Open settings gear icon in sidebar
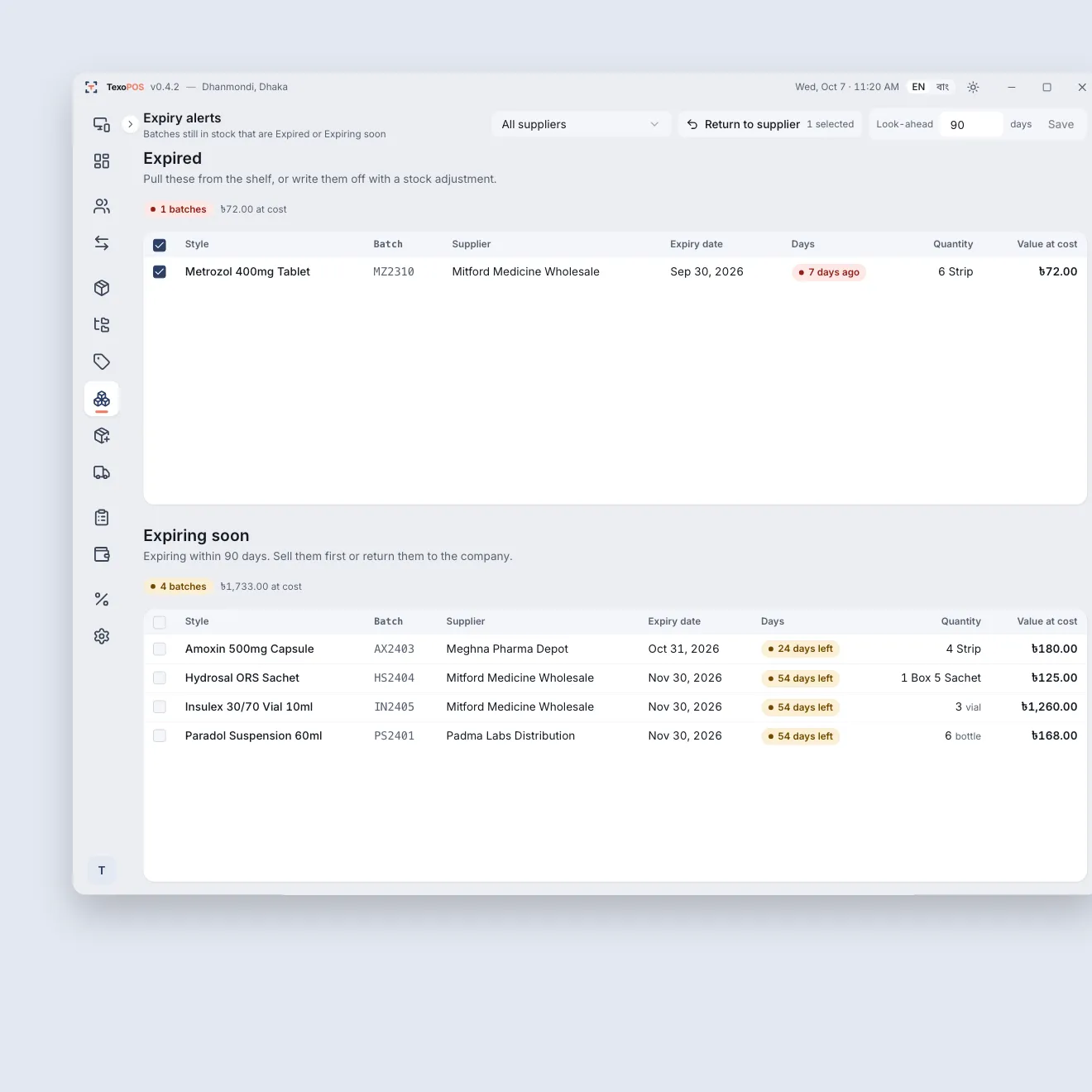 click(x=102, y=636)
